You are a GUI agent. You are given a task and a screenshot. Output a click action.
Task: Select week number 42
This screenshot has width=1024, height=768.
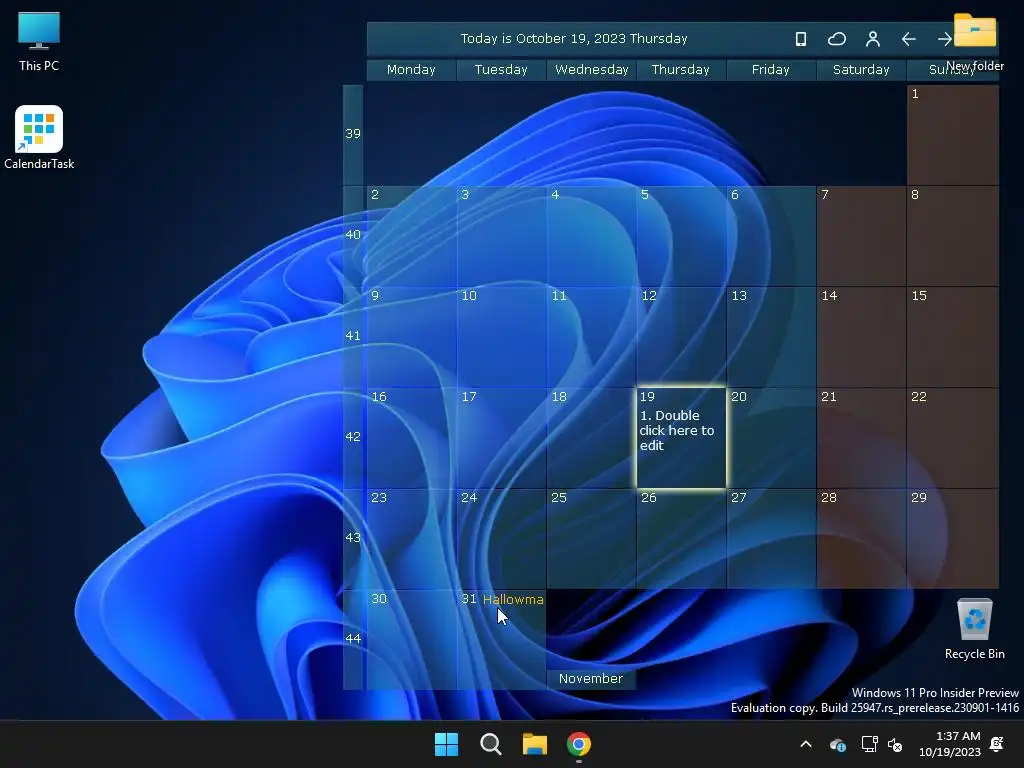(x=353, y=437)
